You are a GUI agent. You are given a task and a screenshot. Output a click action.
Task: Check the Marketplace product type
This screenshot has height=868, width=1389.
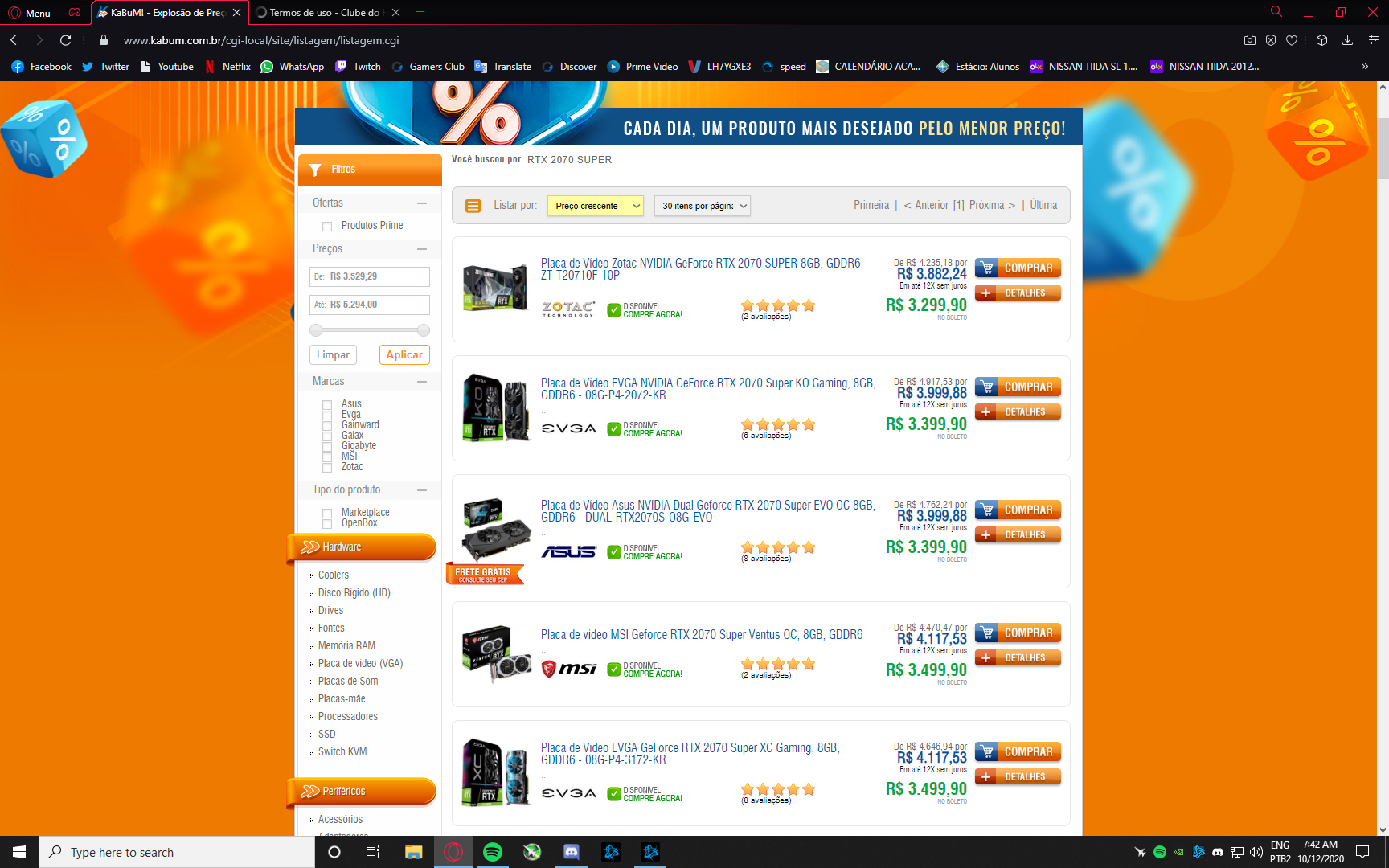click(327, 514)
